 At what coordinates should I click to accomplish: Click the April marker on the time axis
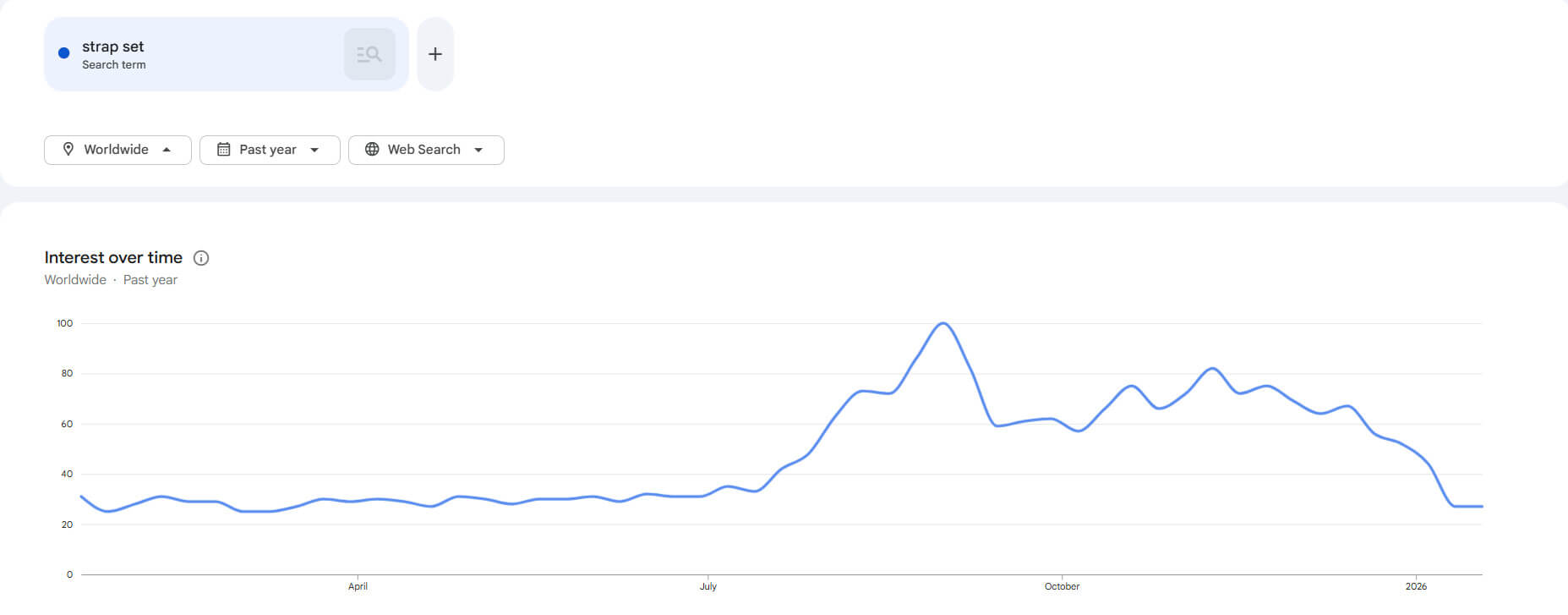(x=358, y=586)
